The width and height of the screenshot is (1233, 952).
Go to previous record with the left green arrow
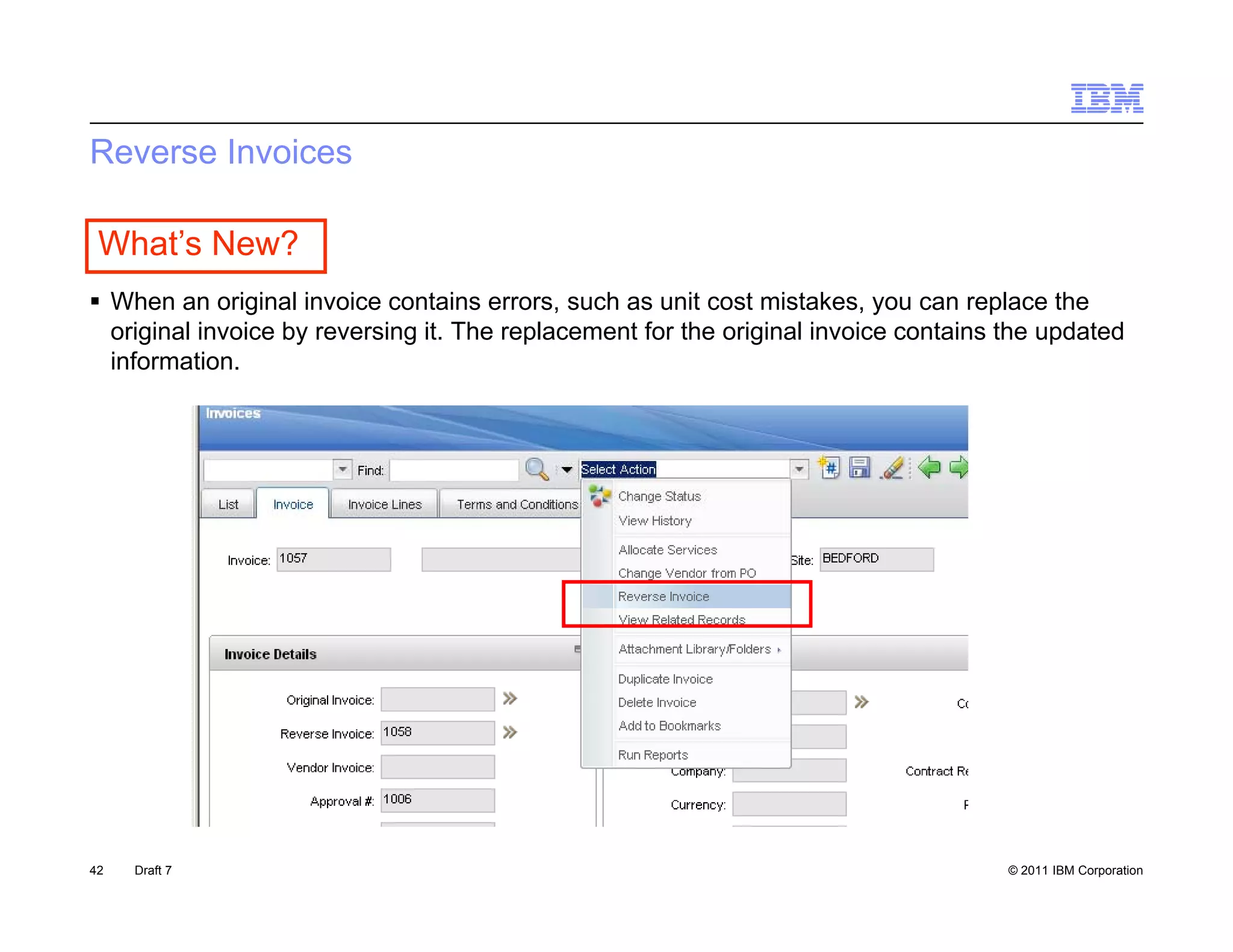[x=929, y=467]
